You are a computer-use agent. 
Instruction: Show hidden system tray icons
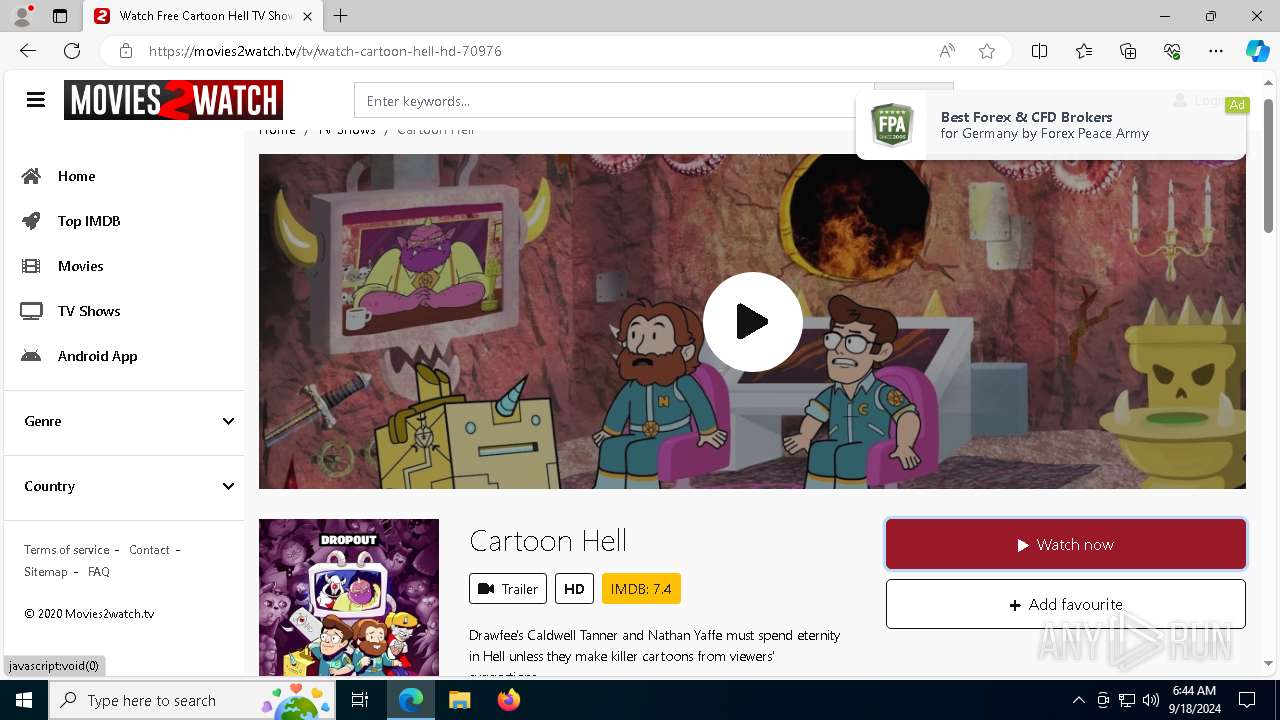click(1078, 700)
